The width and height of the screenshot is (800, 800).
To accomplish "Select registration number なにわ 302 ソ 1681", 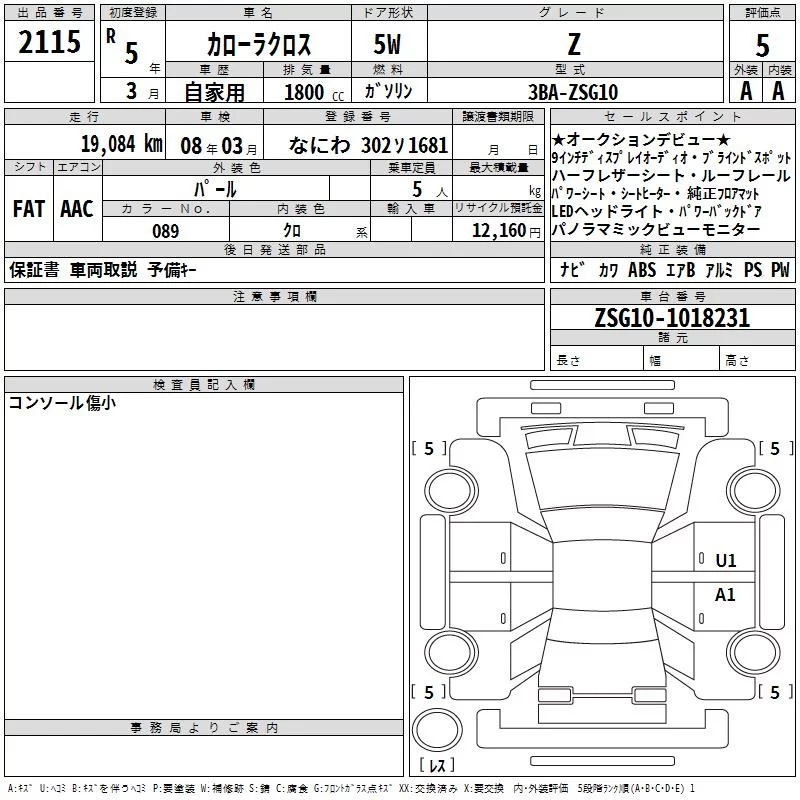I will [368, 145].
